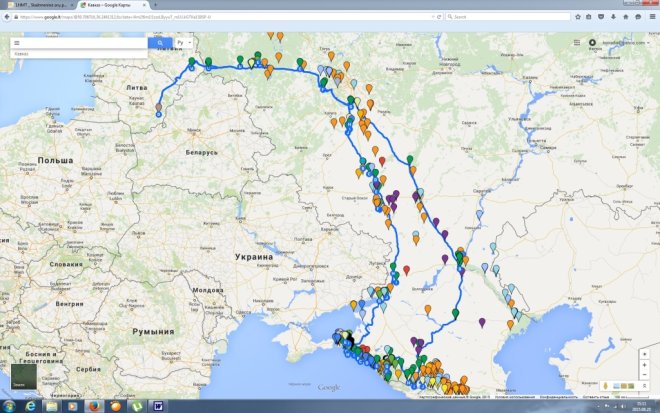The image size is (660, 413).
Task: Open the orange round app in taskbar
Action: (115, 406)
